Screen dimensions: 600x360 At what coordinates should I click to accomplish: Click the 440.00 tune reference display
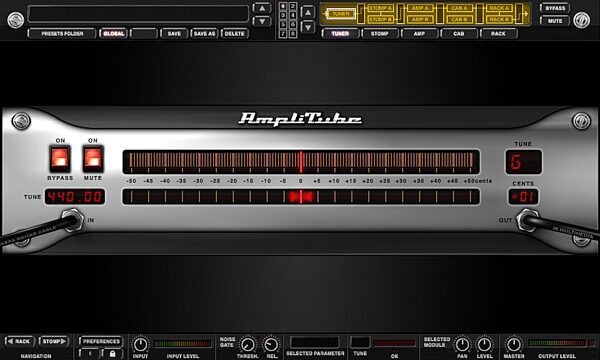(x=75, y=197)
